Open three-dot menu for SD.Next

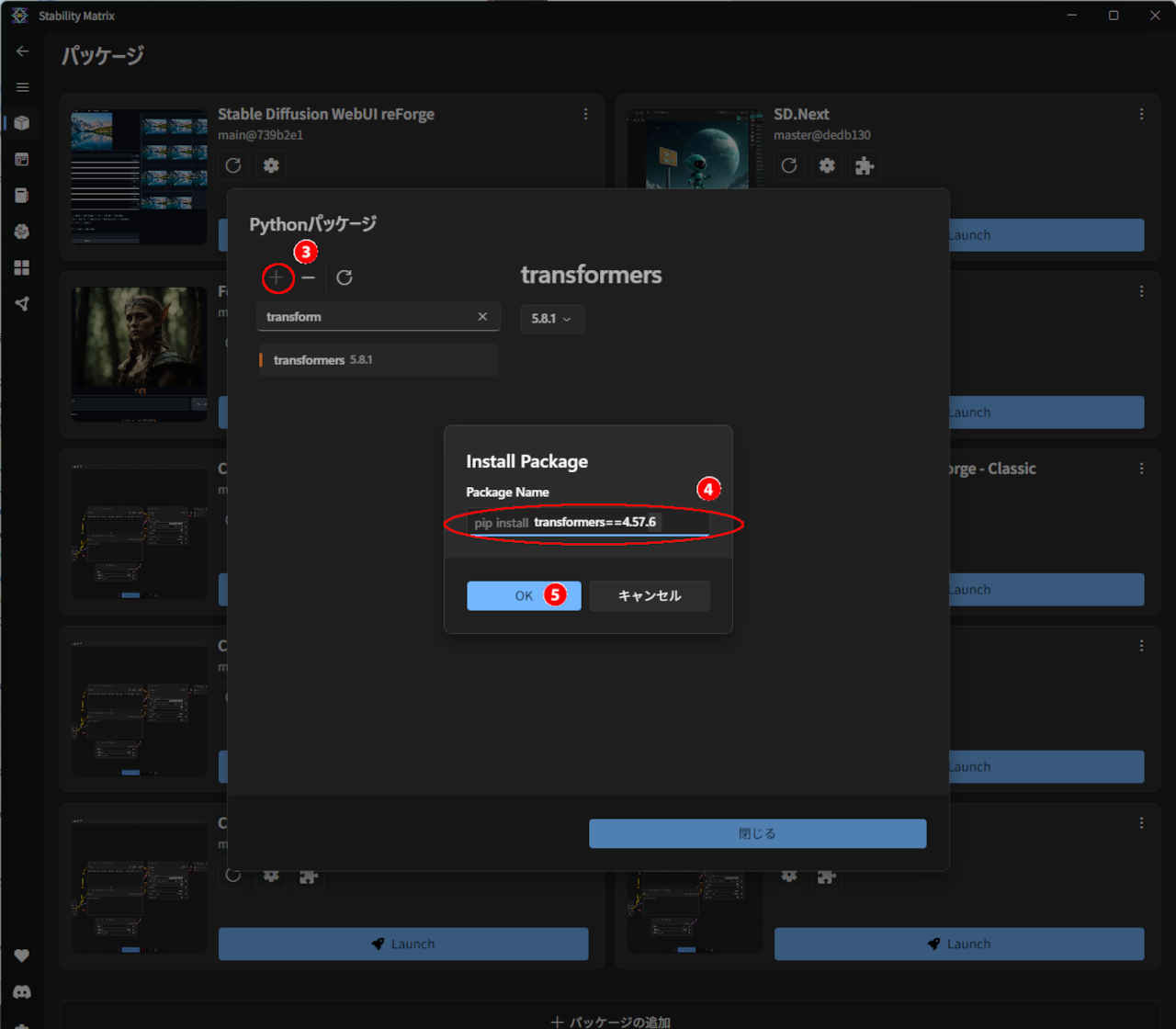pyautogui.click(x=1142, y=114)
